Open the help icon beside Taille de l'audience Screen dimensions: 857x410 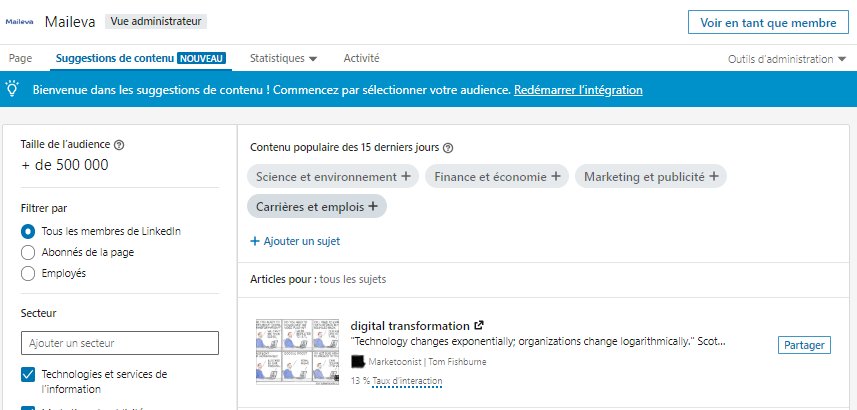pyautogui.click(x=119, y=145)
